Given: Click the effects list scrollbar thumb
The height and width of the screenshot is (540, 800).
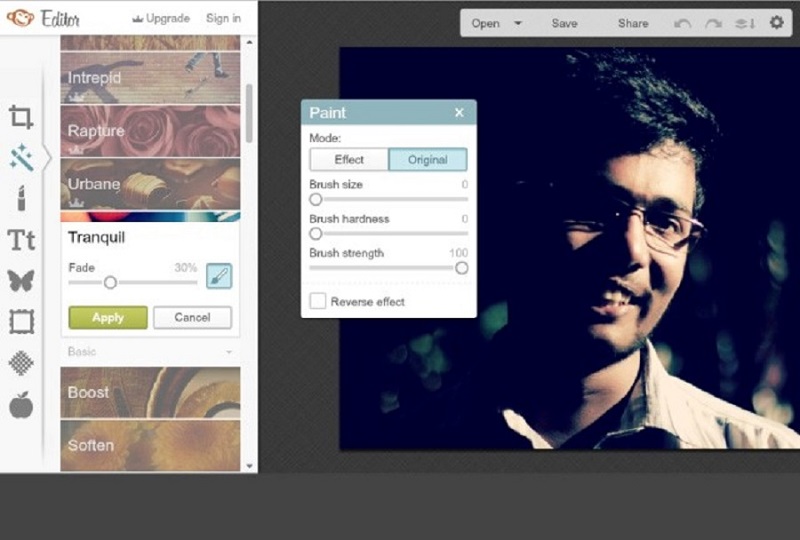Looking at the screenshot, I should tap(249, 113).
